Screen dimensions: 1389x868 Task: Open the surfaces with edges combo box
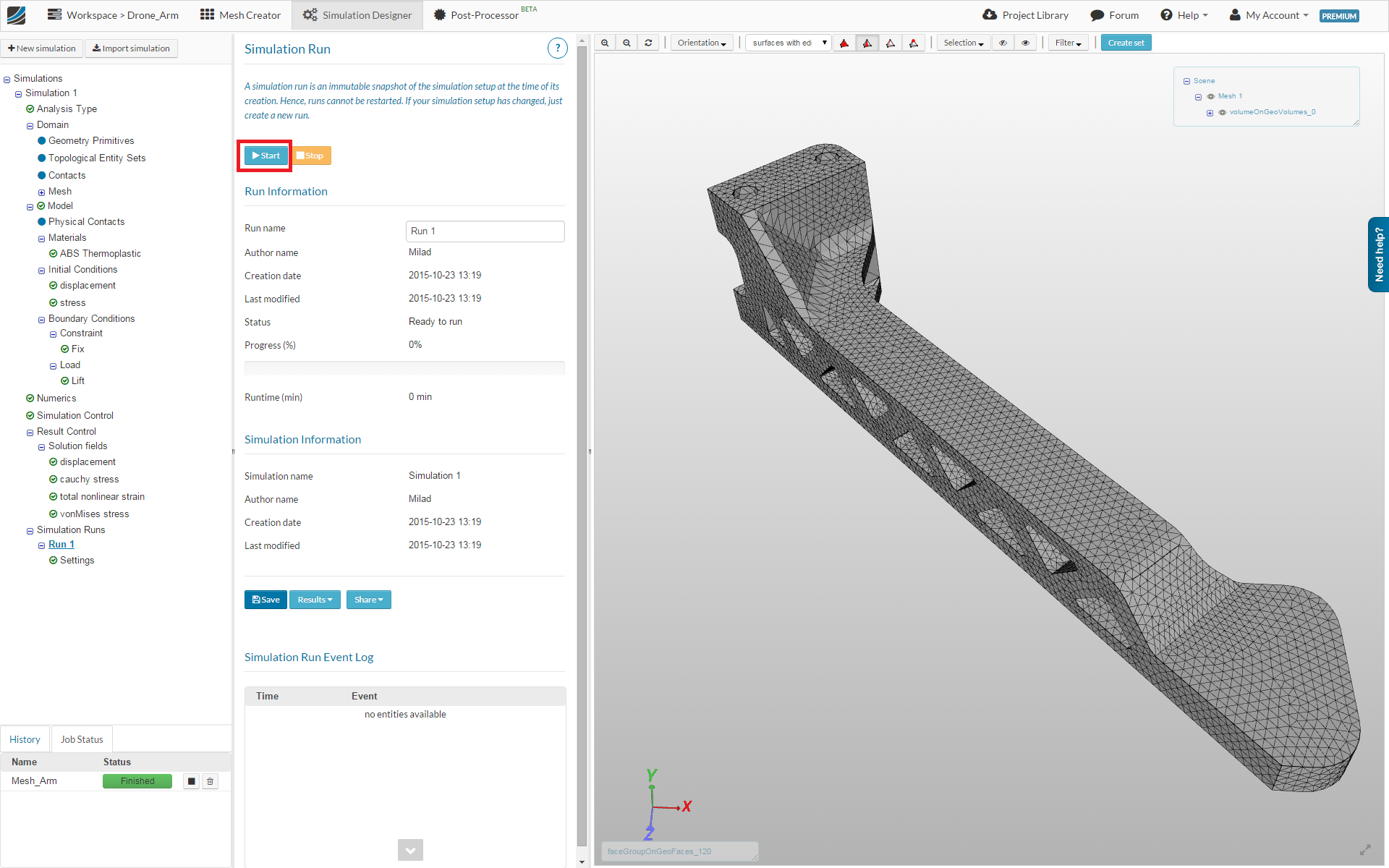(789, 43)
